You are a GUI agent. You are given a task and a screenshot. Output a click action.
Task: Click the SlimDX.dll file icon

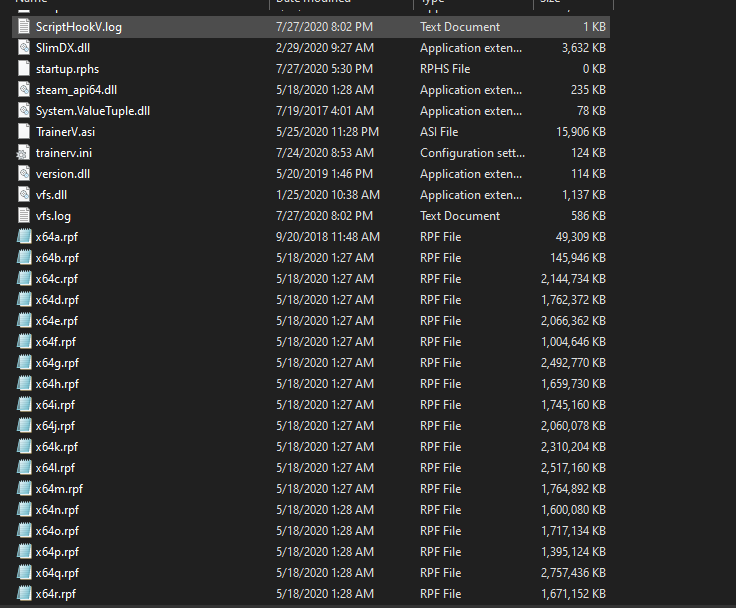[x=25, y=48]
